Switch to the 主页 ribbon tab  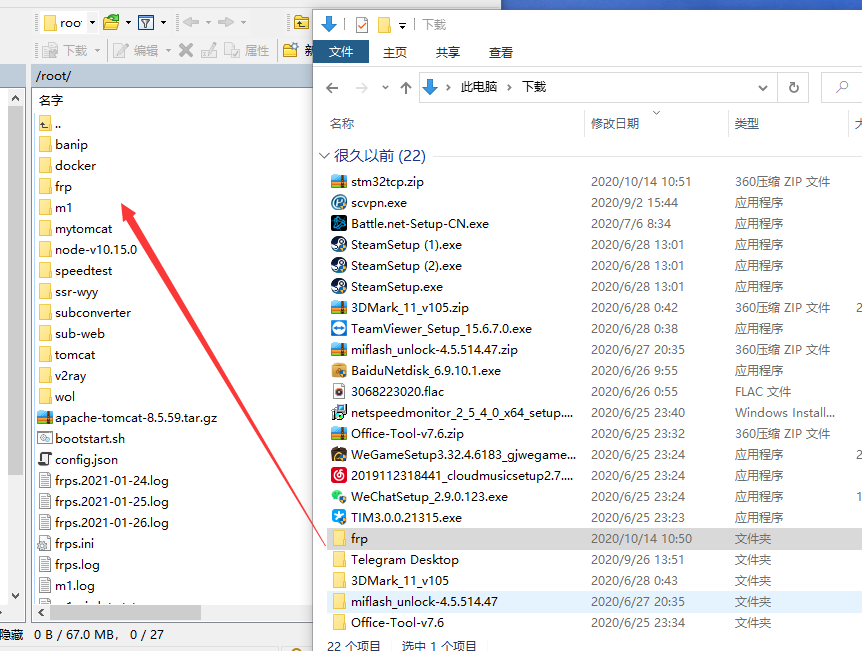point(395,52)
